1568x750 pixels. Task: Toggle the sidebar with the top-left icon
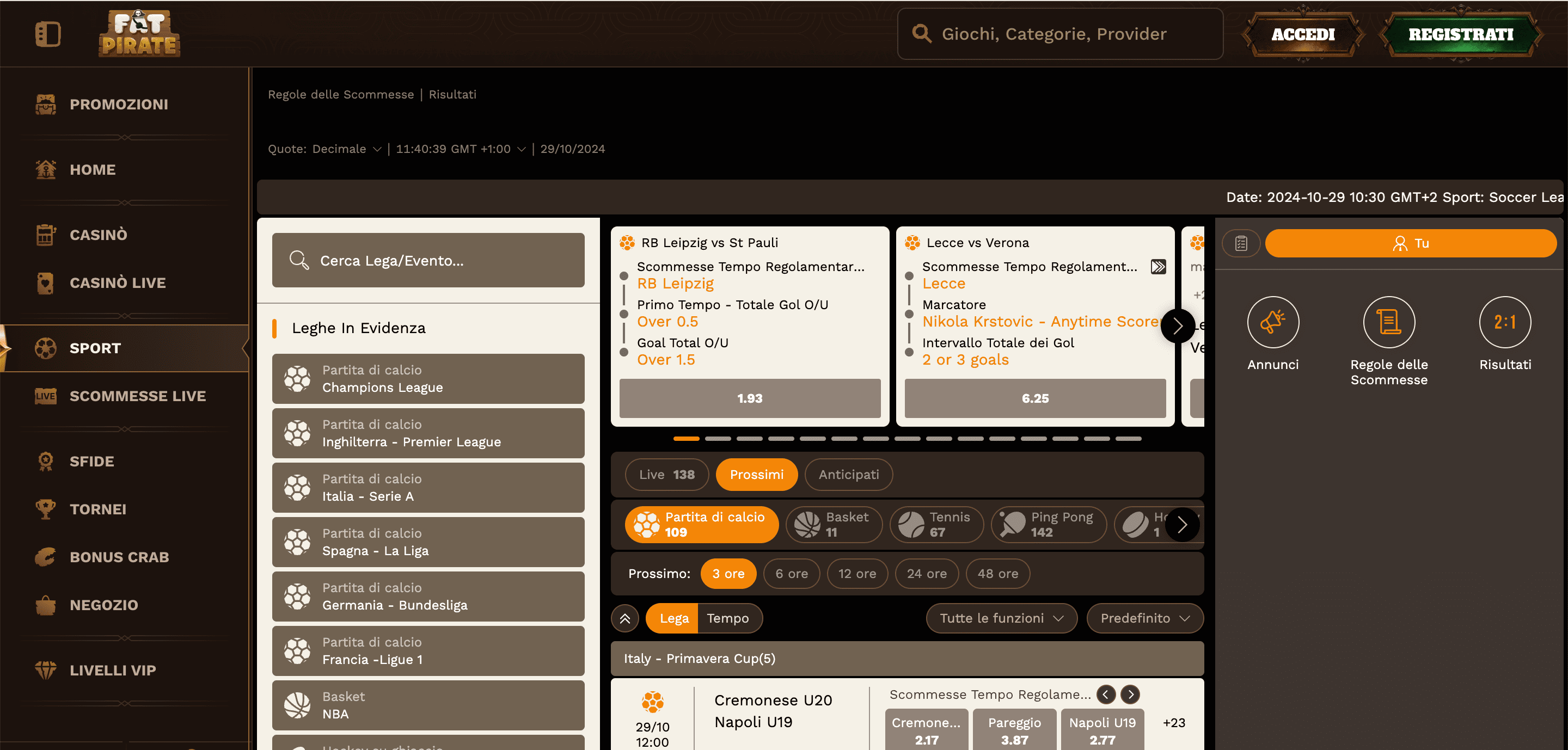[48, 34]
